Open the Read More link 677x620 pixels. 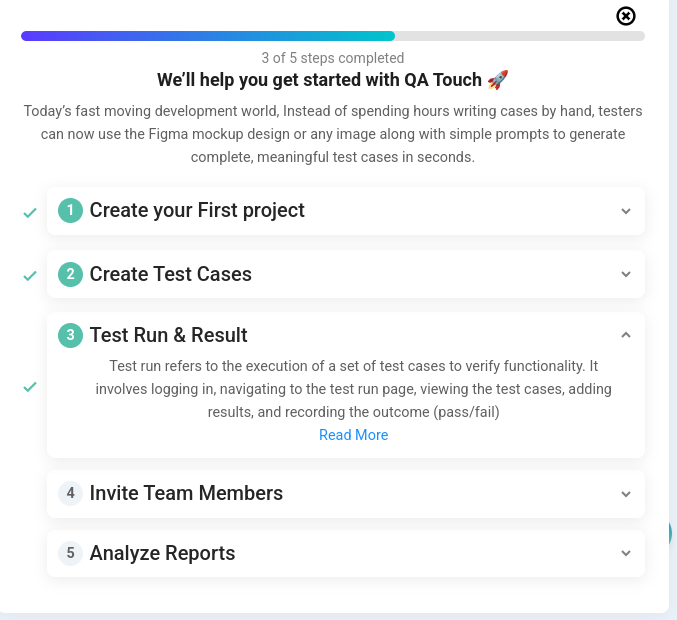(353, 435)
